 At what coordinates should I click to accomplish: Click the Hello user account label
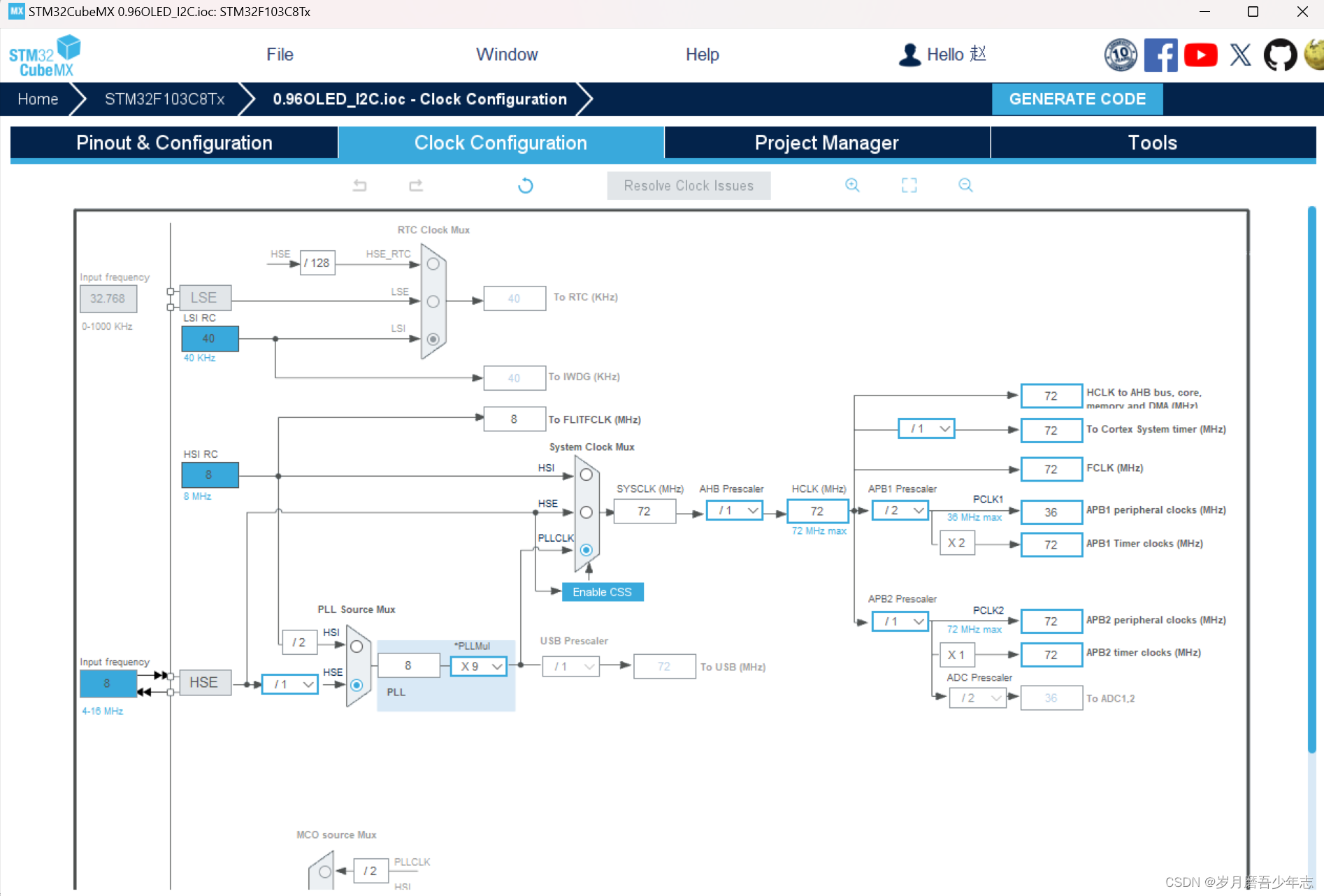click(956, 55)
